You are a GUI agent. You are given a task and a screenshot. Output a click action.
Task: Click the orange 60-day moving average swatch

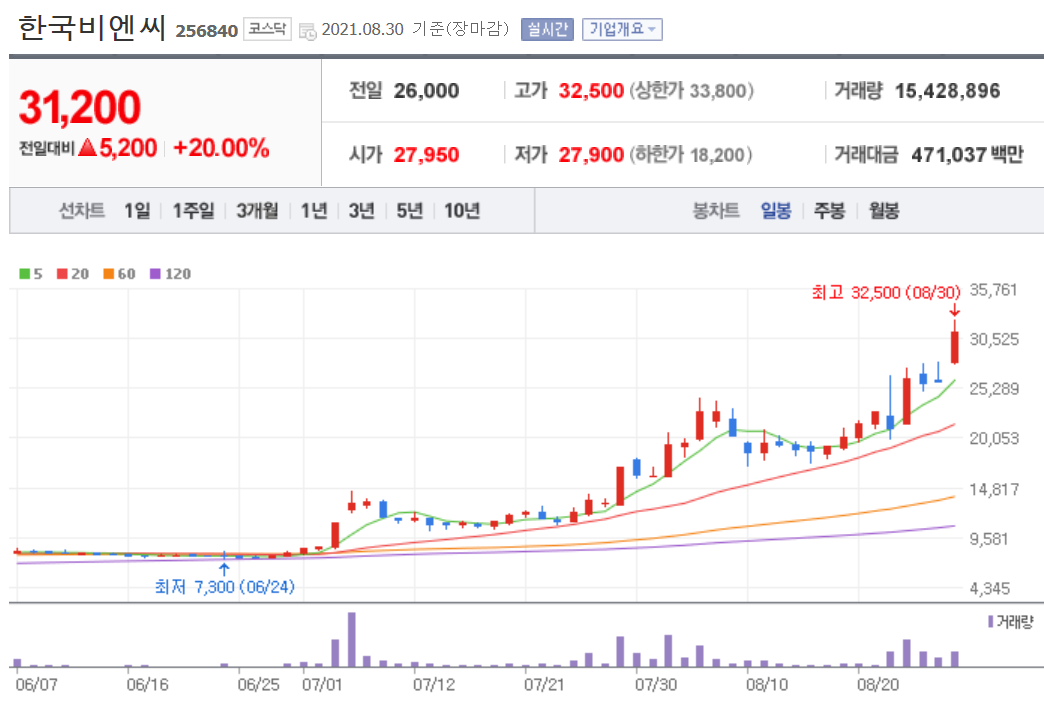pyautogui.click(x=109, y=274)
